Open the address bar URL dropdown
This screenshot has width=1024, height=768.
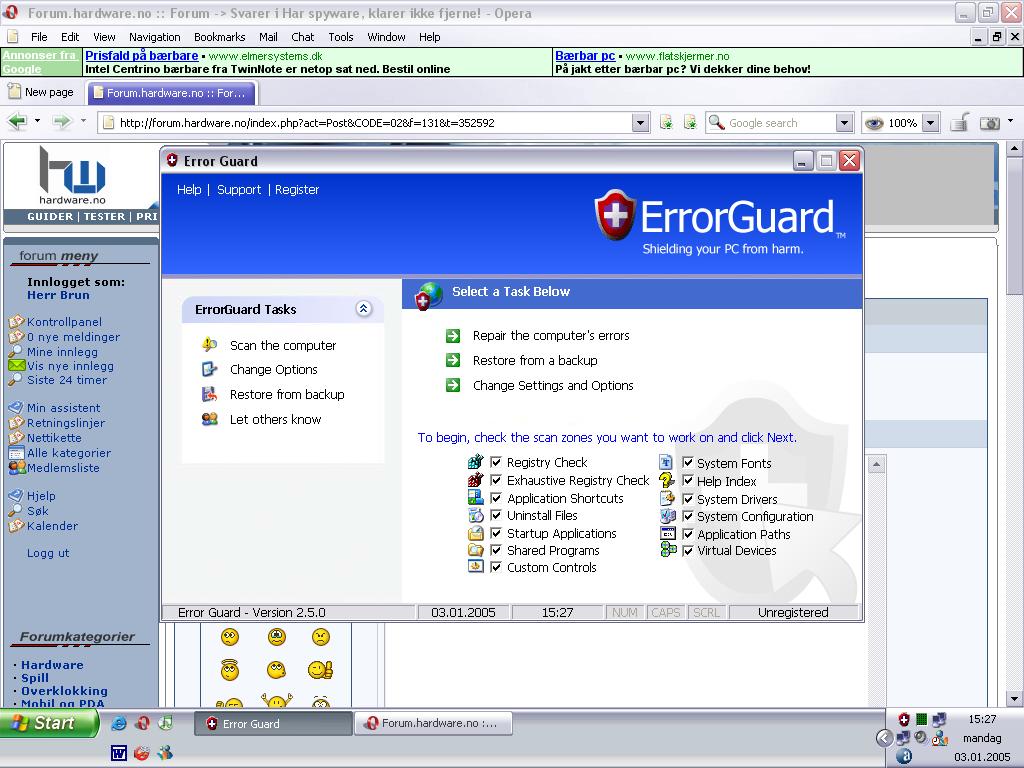641,123
